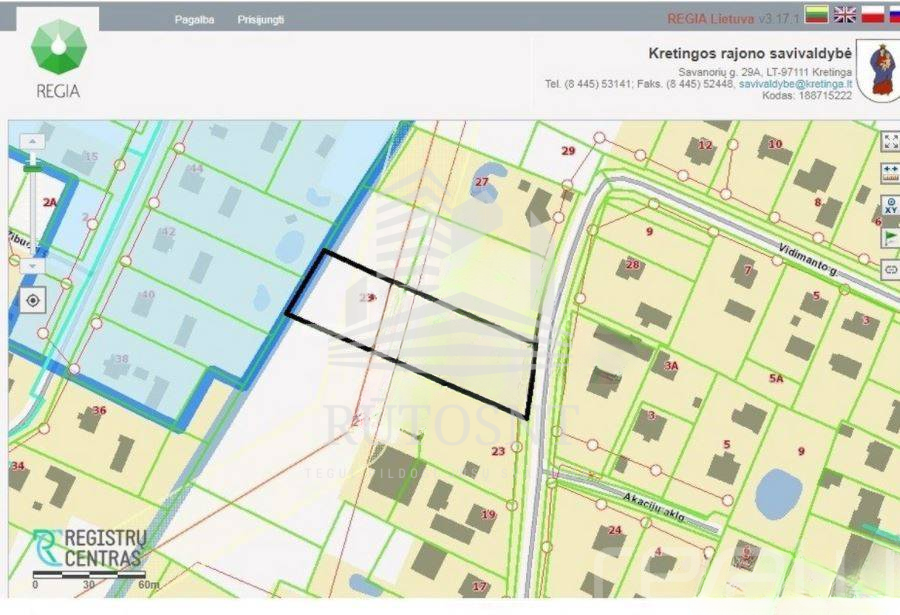Click parcel number 44 in blue zone
Image resolution: width=900 pixels, height=615 pixels.
tap(196, 168)
